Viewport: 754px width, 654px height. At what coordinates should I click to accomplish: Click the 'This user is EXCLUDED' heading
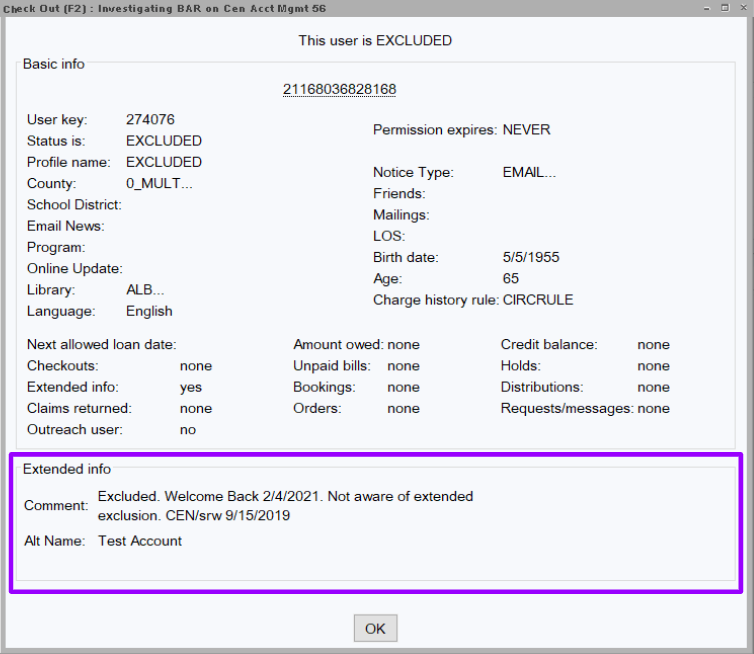point(375,41)
